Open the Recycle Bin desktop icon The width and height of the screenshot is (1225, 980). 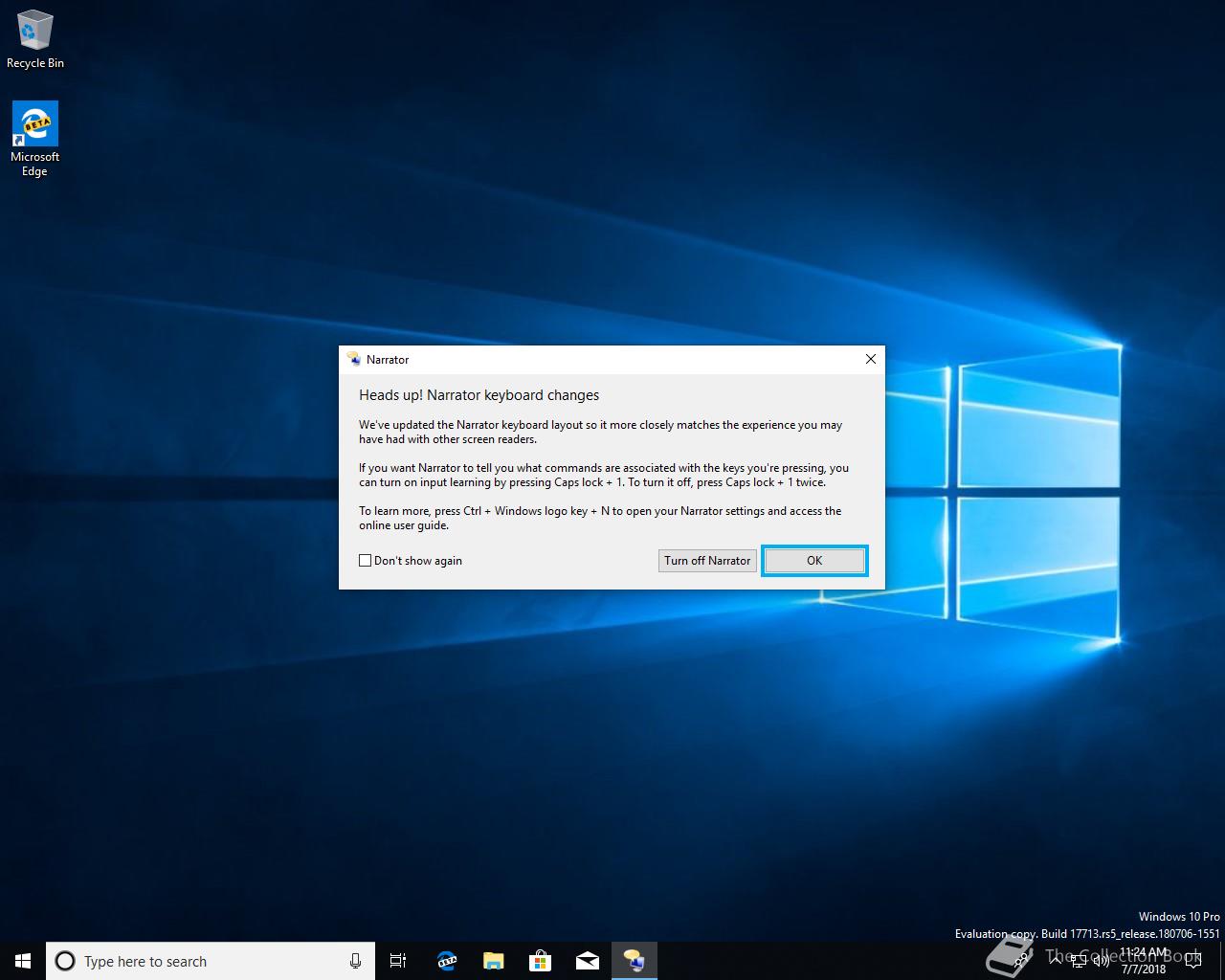click(x=34, y=40)
